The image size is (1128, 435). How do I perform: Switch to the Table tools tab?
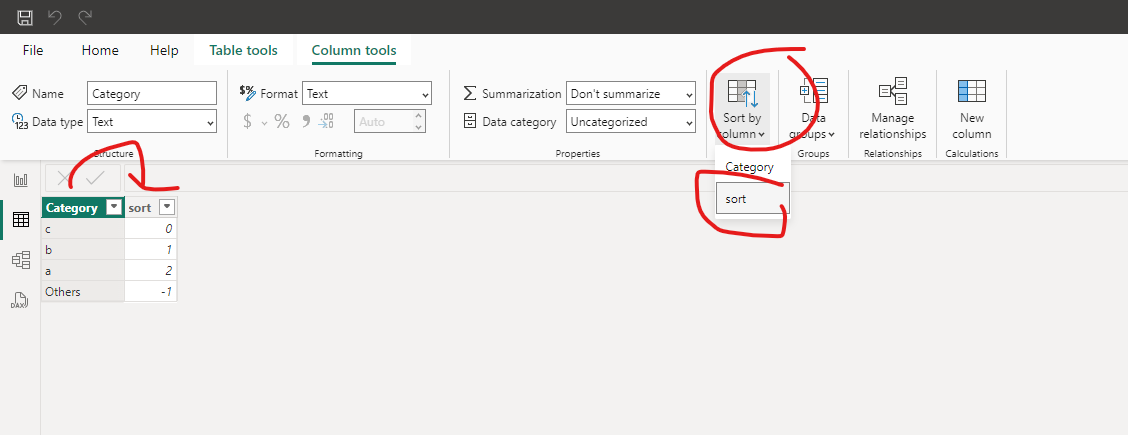coord(243,50)
